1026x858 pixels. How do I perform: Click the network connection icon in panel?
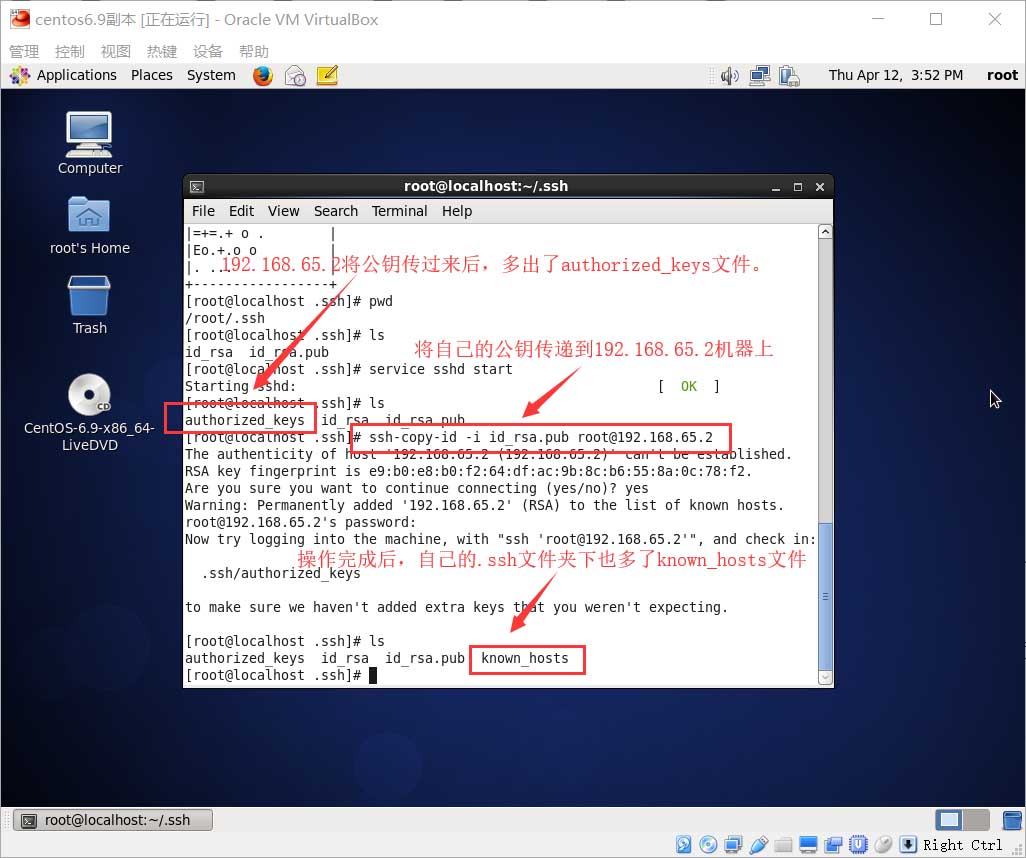pyautogui.click(x=760, y=75)
